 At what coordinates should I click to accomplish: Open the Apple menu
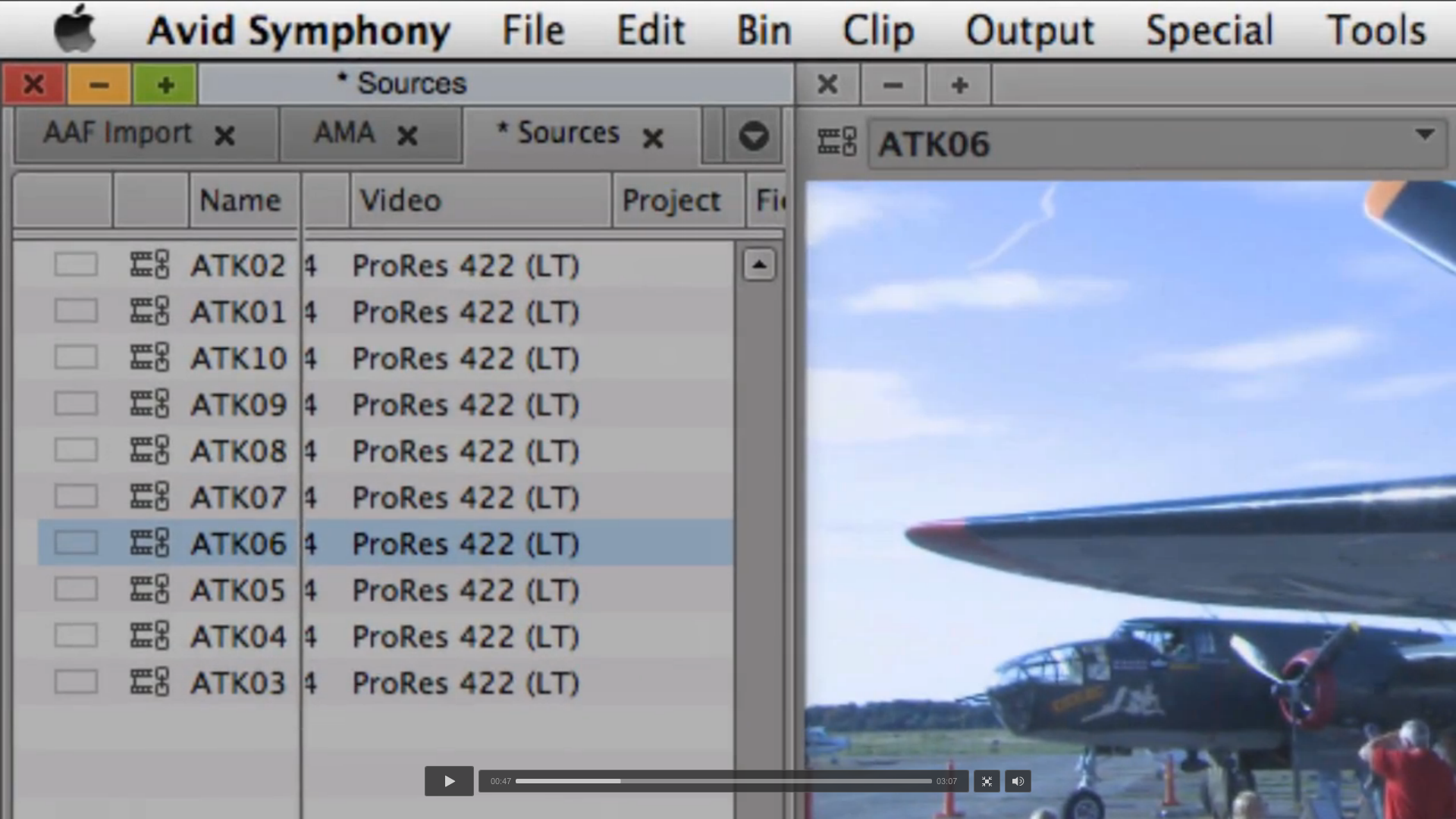point(75,29)
